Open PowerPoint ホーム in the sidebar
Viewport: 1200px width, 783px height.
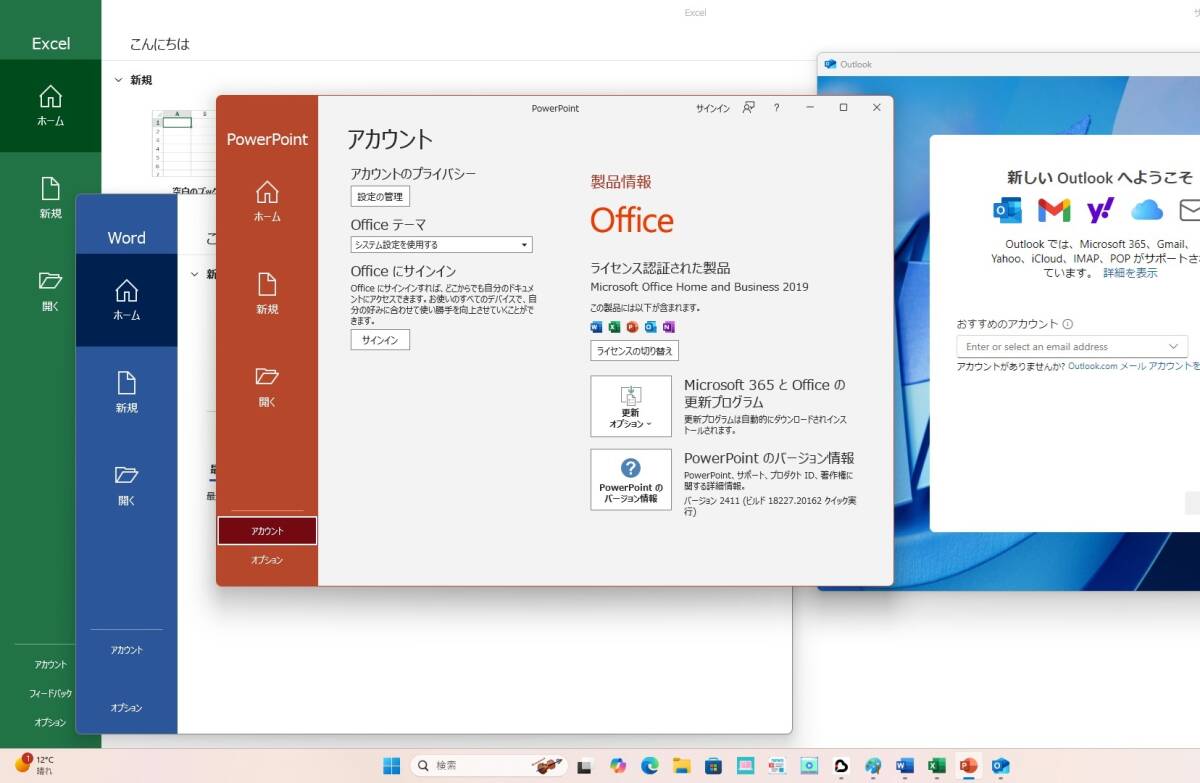(x=267, y=201)
